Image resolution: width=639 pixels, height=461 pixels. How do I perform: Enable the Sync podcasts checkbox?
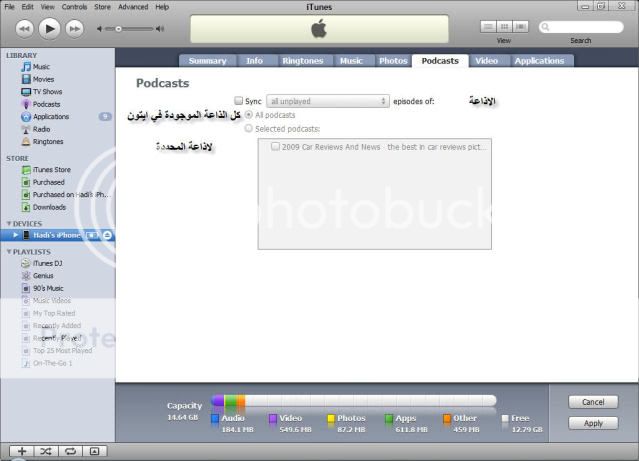238,101
